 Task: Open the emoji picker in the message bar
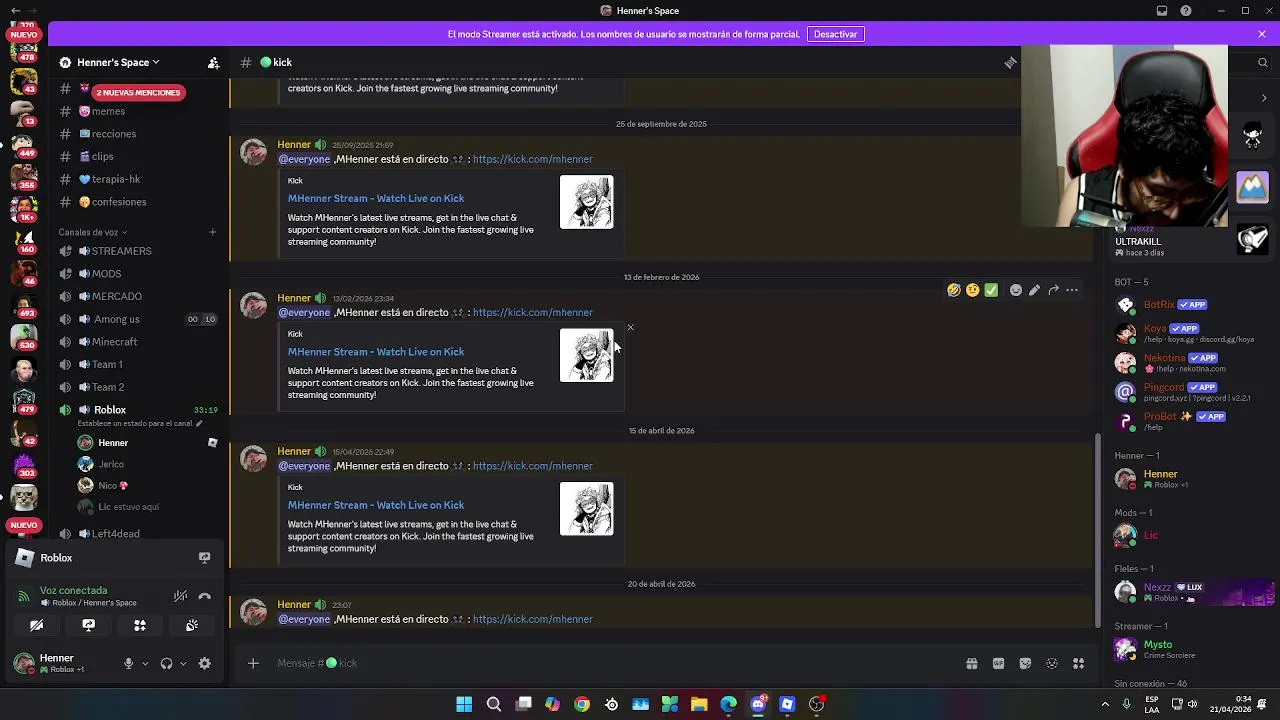1052,663
